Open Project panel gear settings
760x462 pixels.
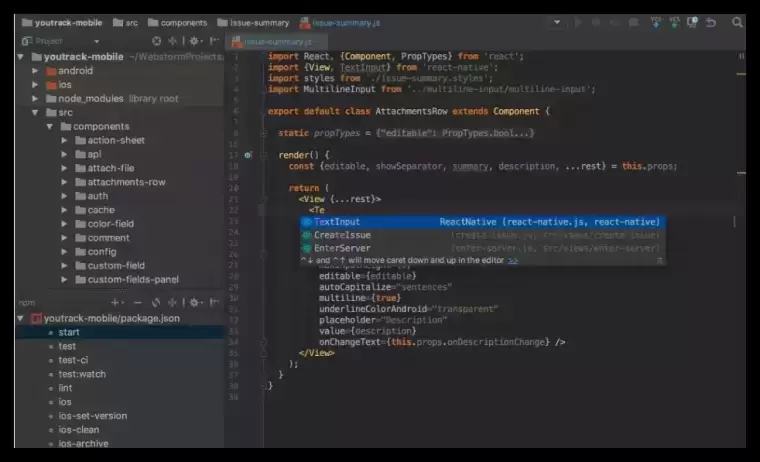click(x=195, y=41)
